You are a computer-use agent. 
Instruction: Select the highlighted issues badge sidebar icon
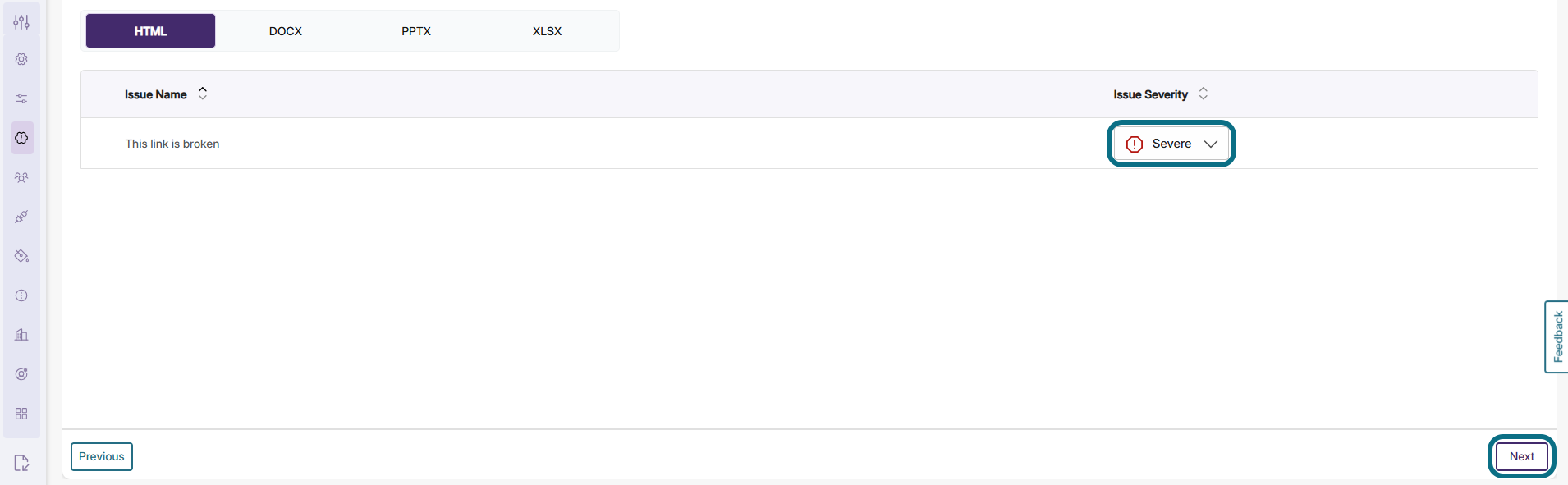pyautogui.click(x=21, y=137)
